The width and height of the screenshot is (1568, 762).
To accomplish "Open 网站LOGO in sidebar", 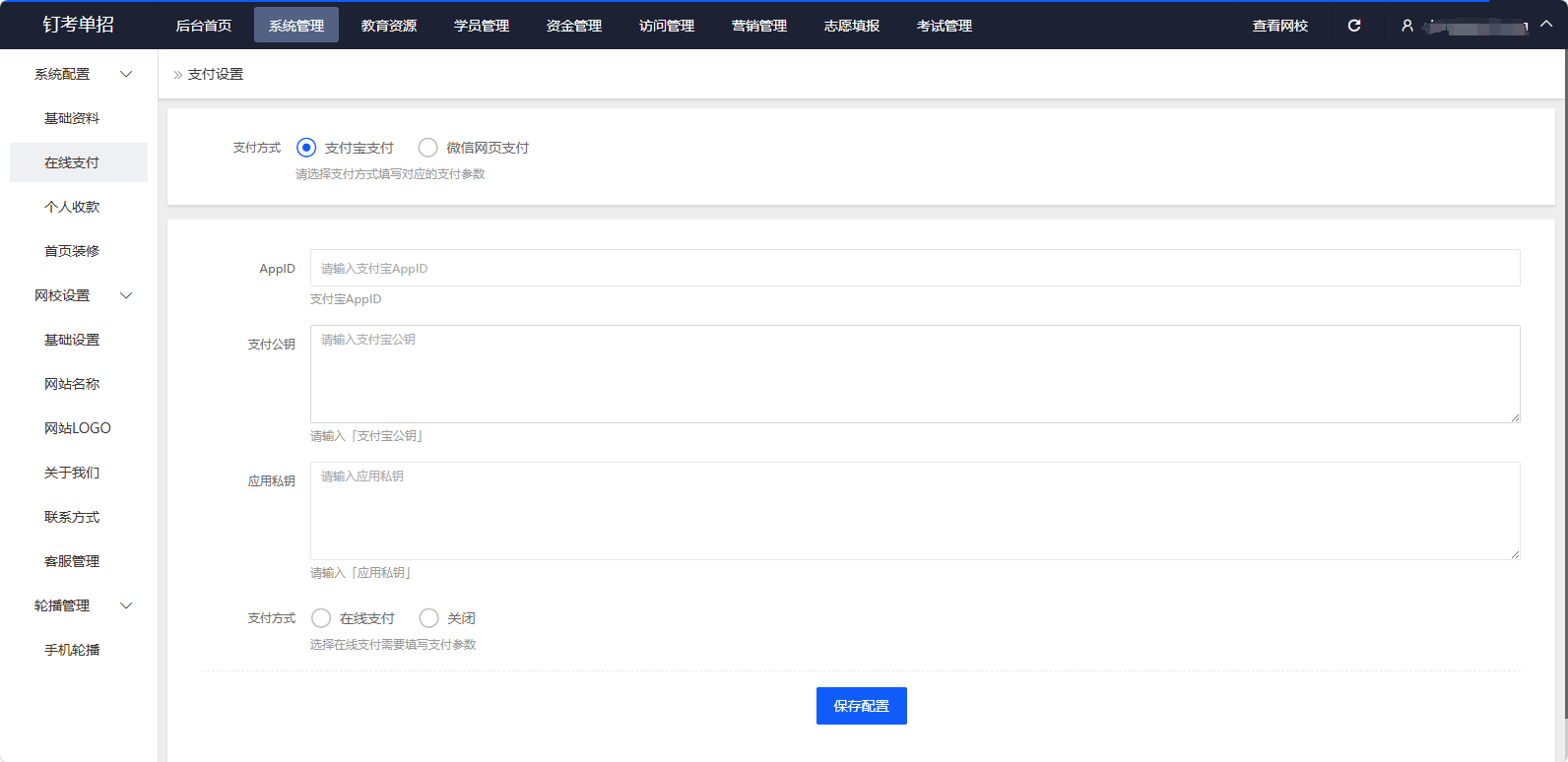I will point(78,428).
